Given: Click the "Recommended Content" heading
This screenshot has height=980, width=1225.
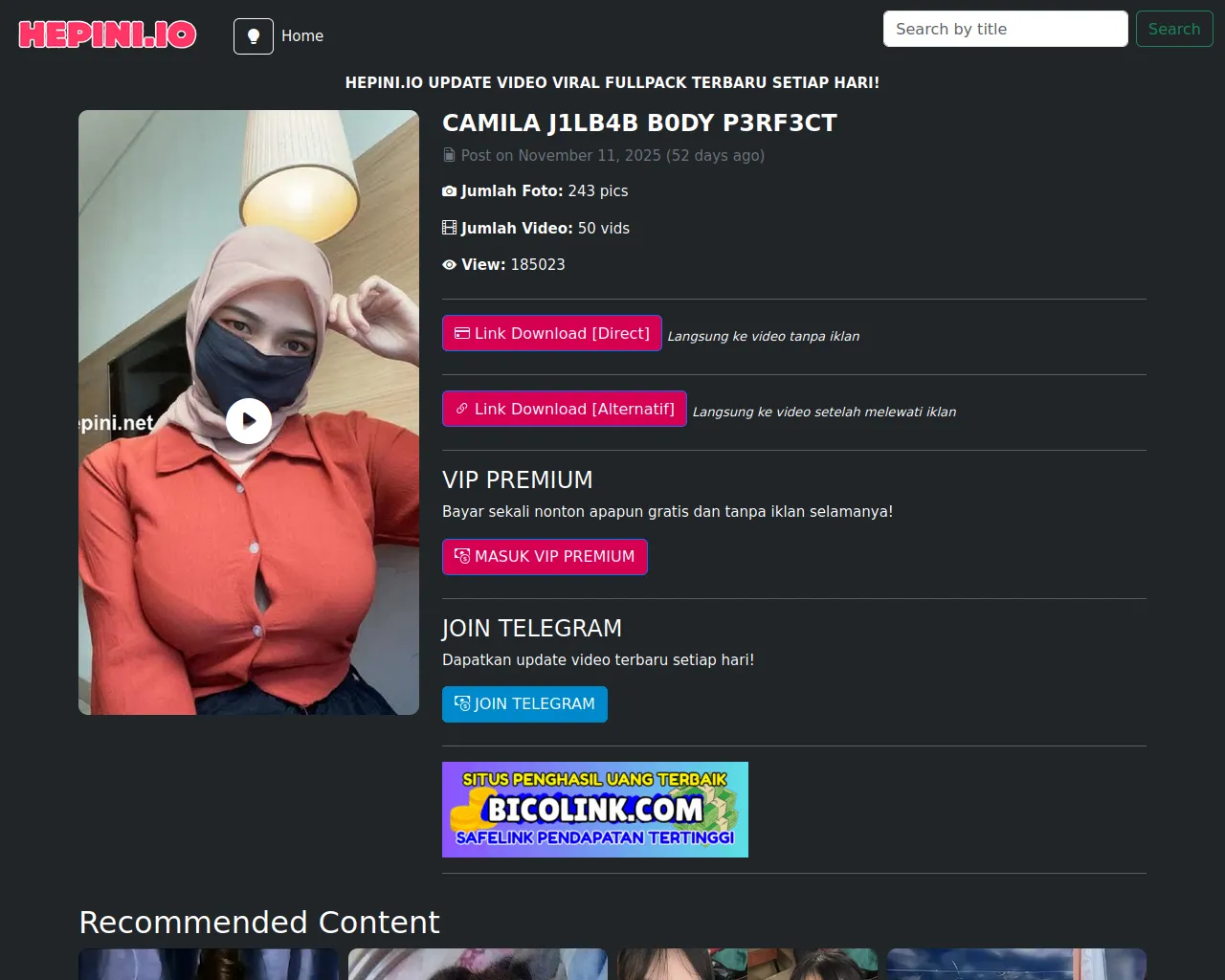Looking at the screenshot, I should [x=259, y=922].
